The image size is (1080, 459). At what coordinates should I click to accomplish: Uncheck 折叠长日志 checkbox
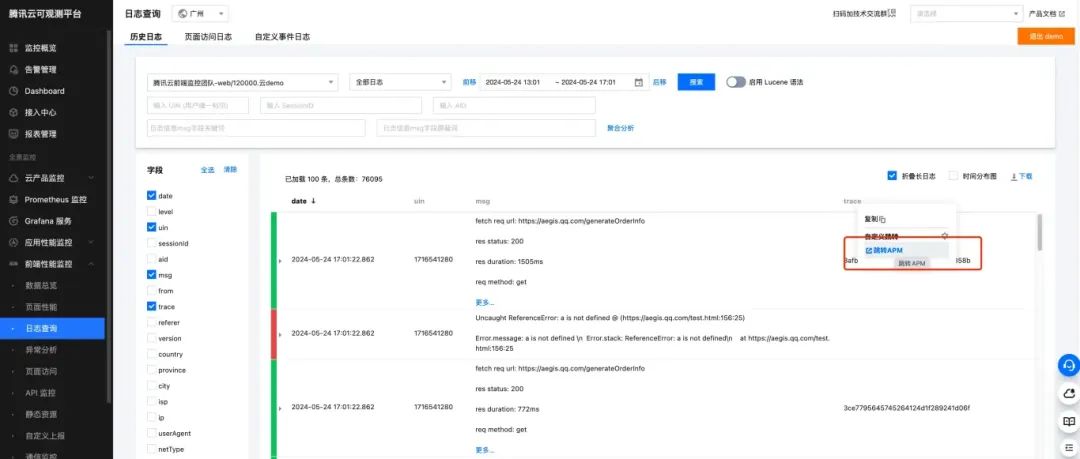tap(892, 176)
